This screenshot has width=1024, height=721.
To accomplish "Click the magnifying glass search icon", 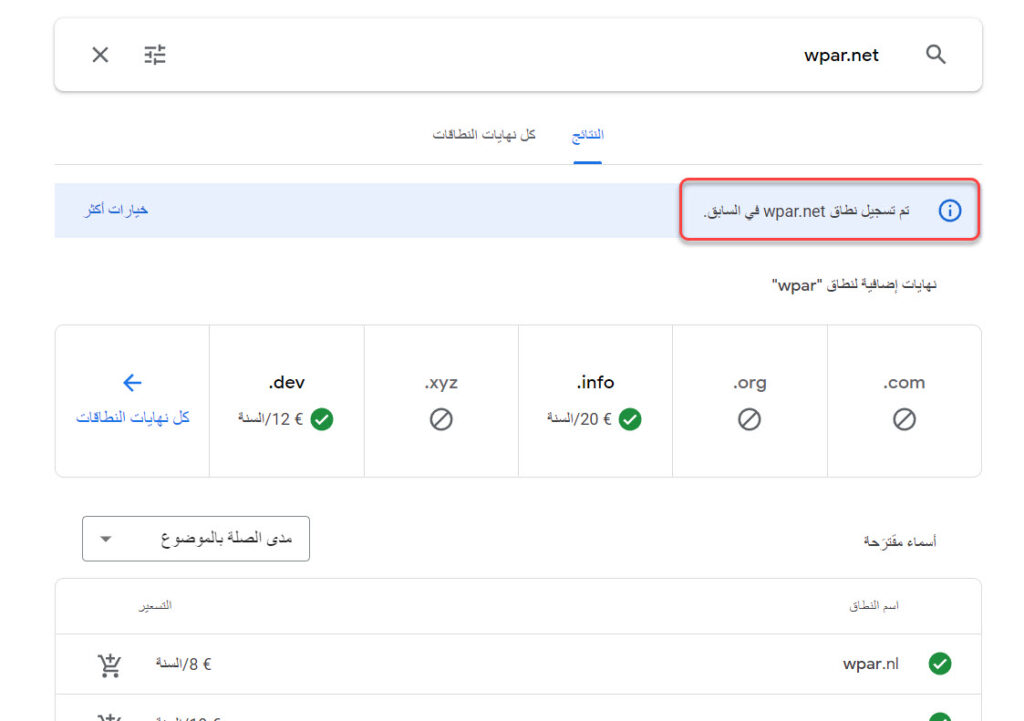I will 935,54.
